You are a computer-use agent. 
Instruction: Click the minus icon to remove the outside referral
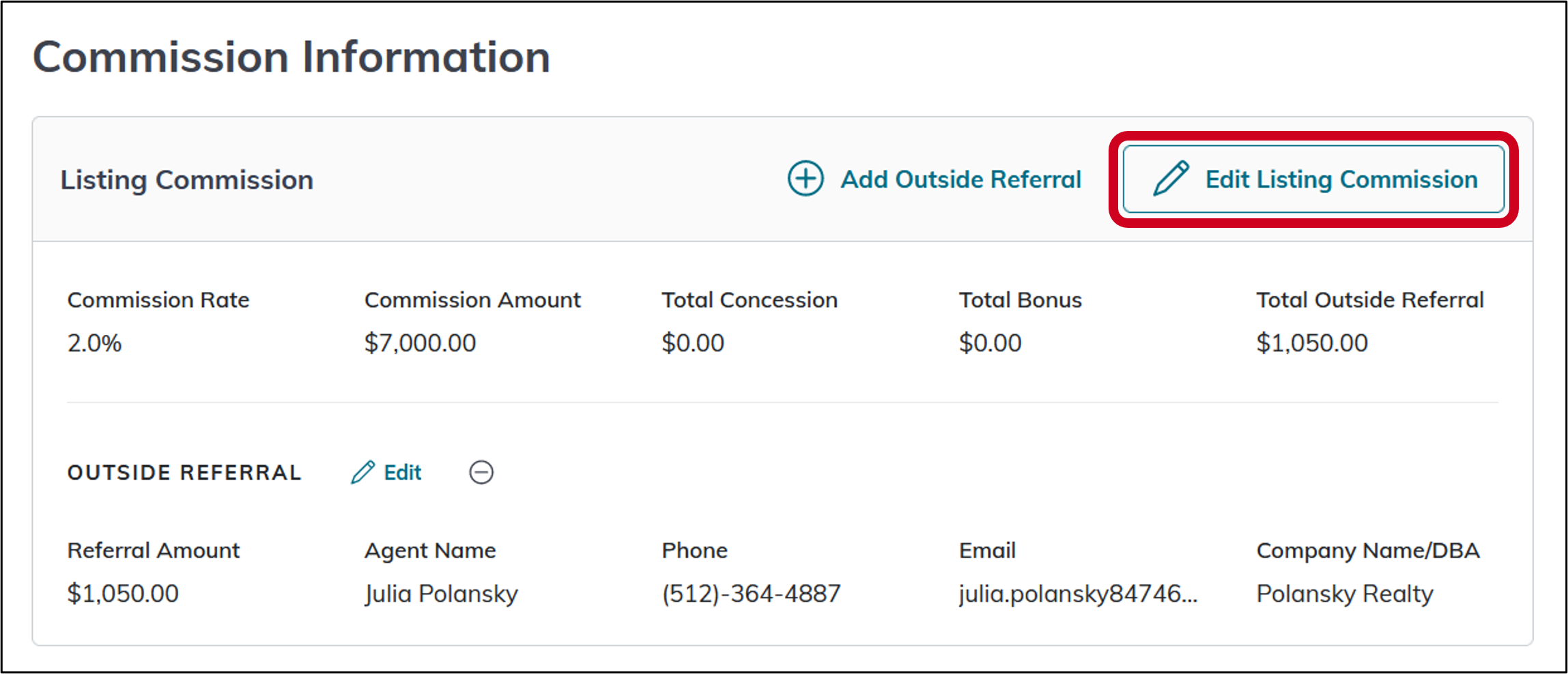tap(481, 473)
